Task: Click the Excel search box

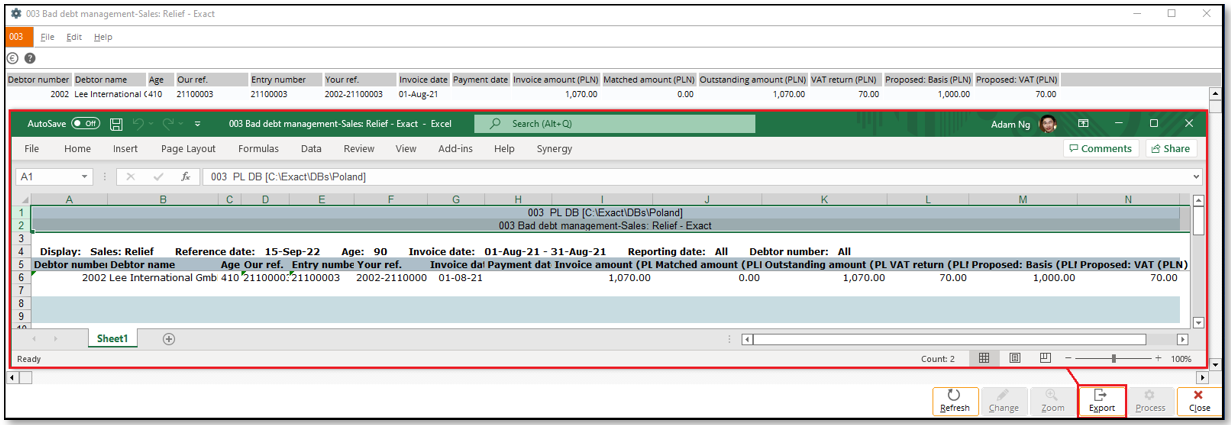Action: (x=615, y=124)
